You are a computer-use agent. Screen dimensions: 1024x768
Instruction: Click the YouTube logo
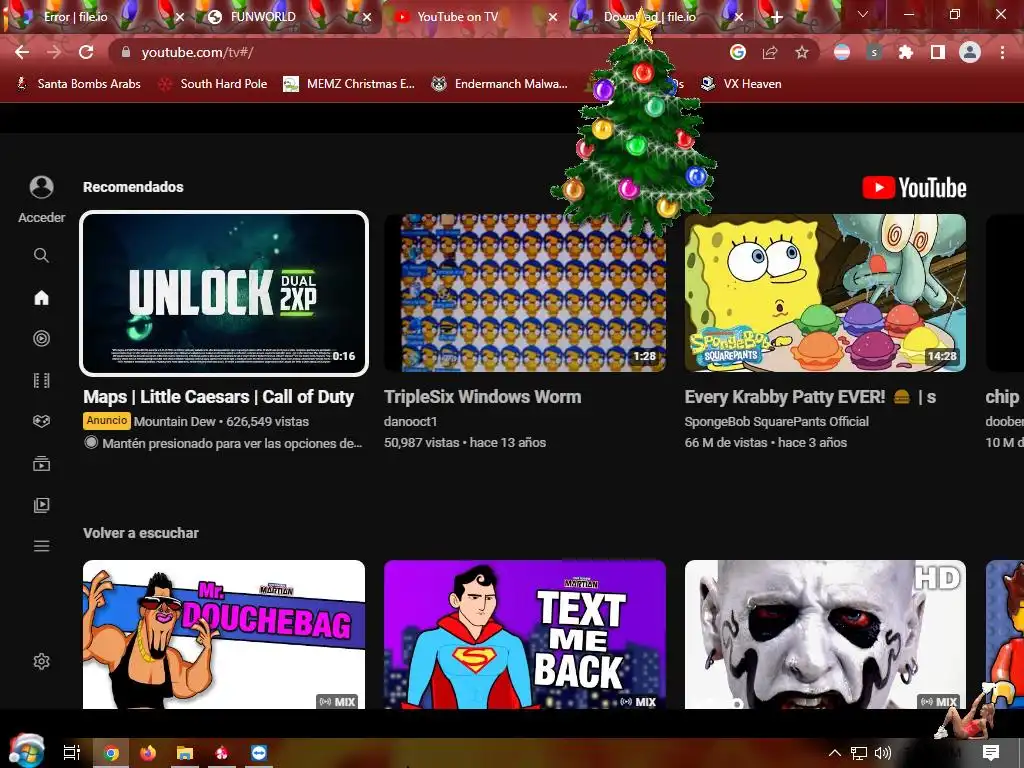914,188
